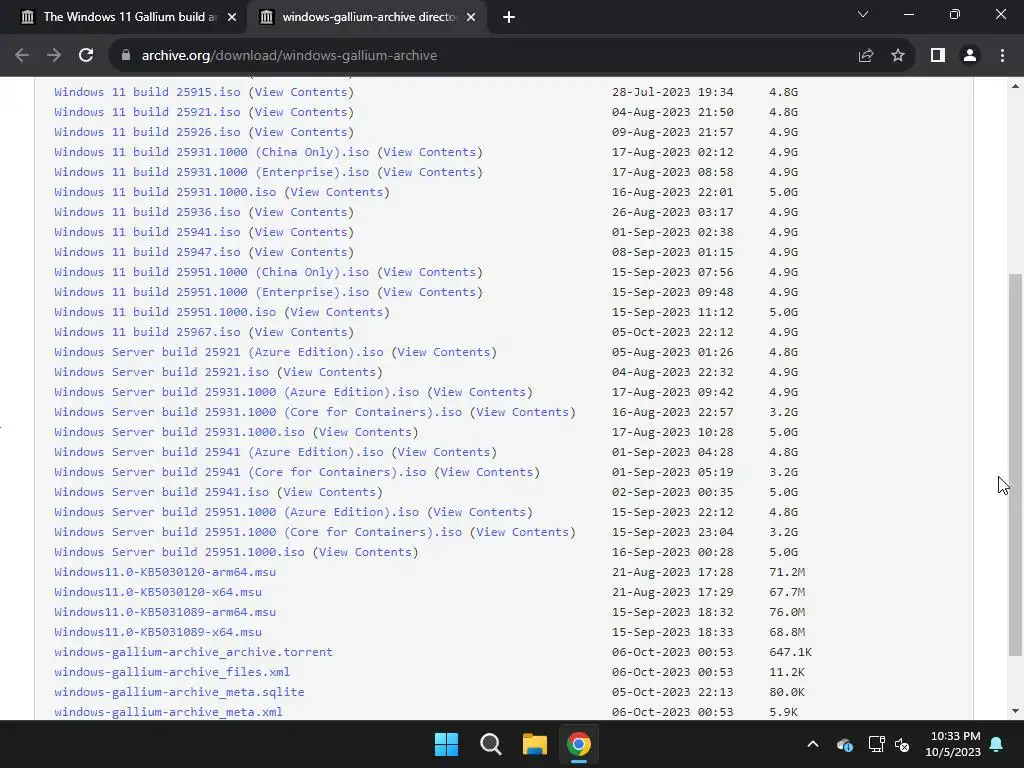Select the windows-gallium-archive directory tab

369,17
